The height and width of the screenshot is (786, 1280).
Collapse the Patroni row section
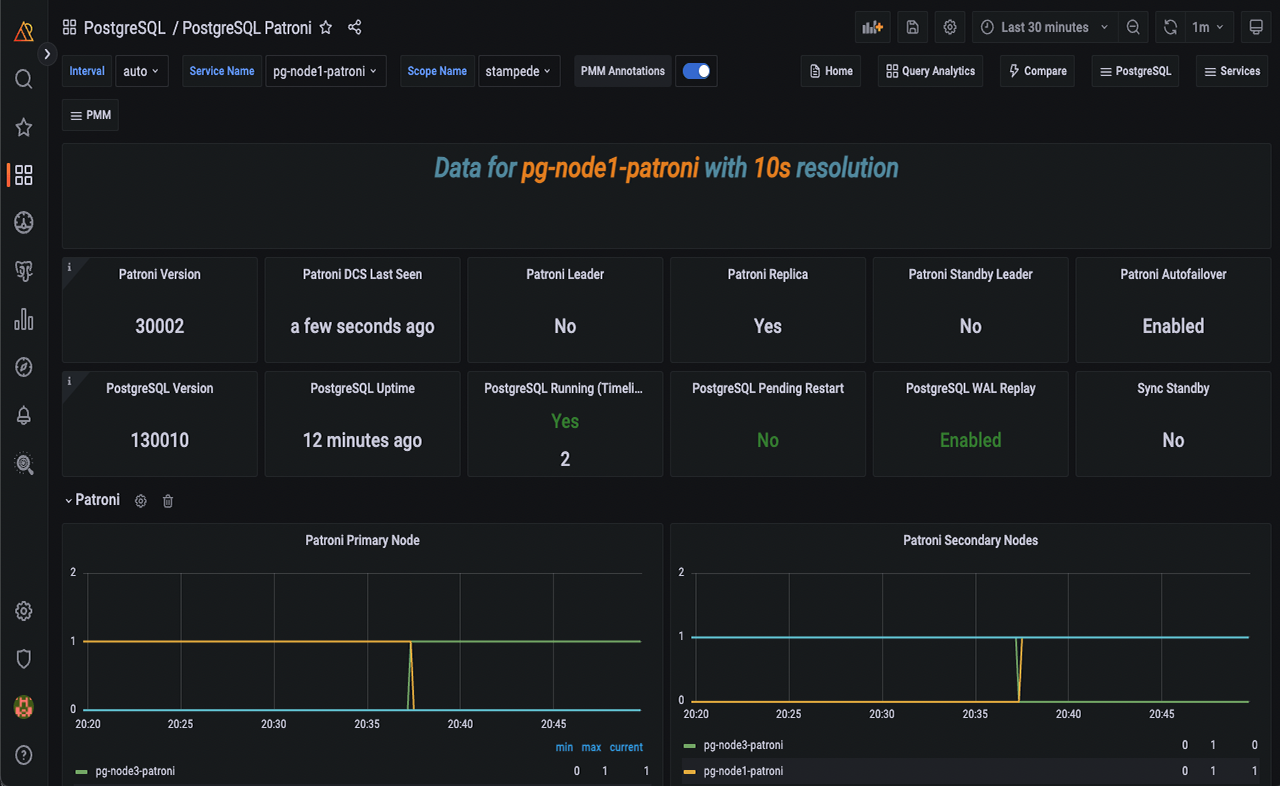97,500
